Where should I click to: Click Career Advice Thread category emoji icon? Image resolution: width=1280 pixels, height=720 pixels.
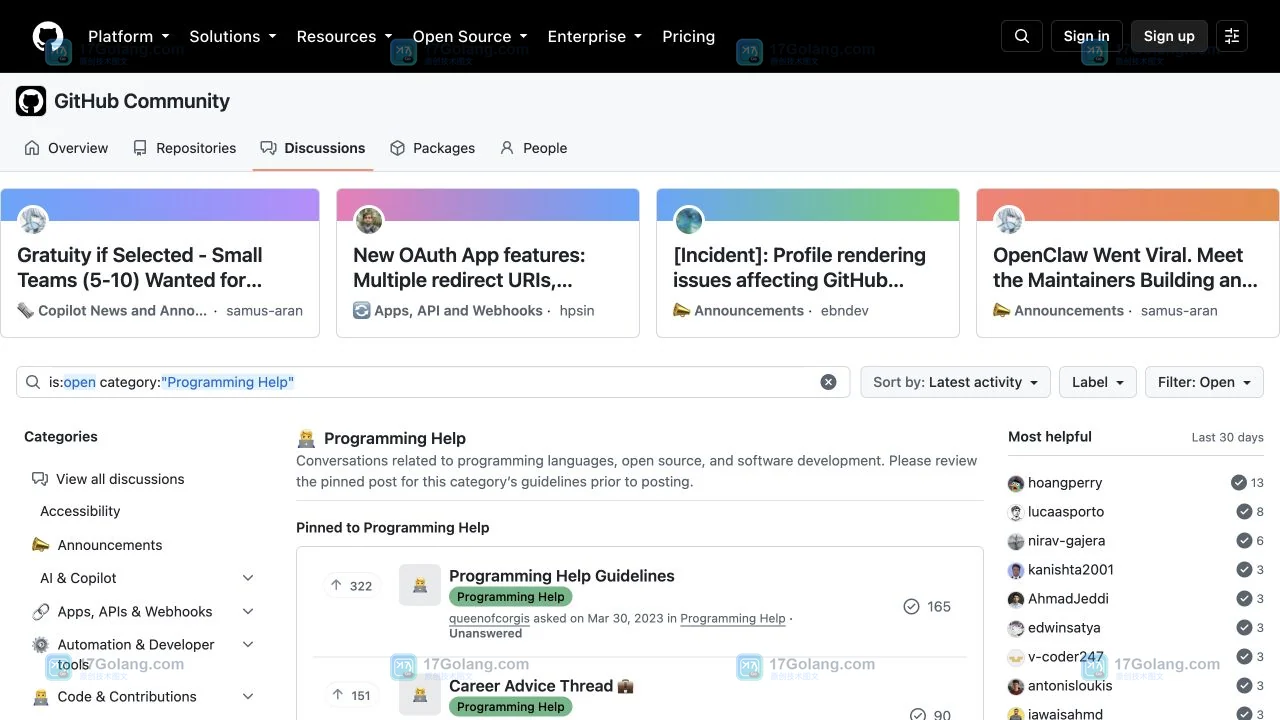coord(420,695)
